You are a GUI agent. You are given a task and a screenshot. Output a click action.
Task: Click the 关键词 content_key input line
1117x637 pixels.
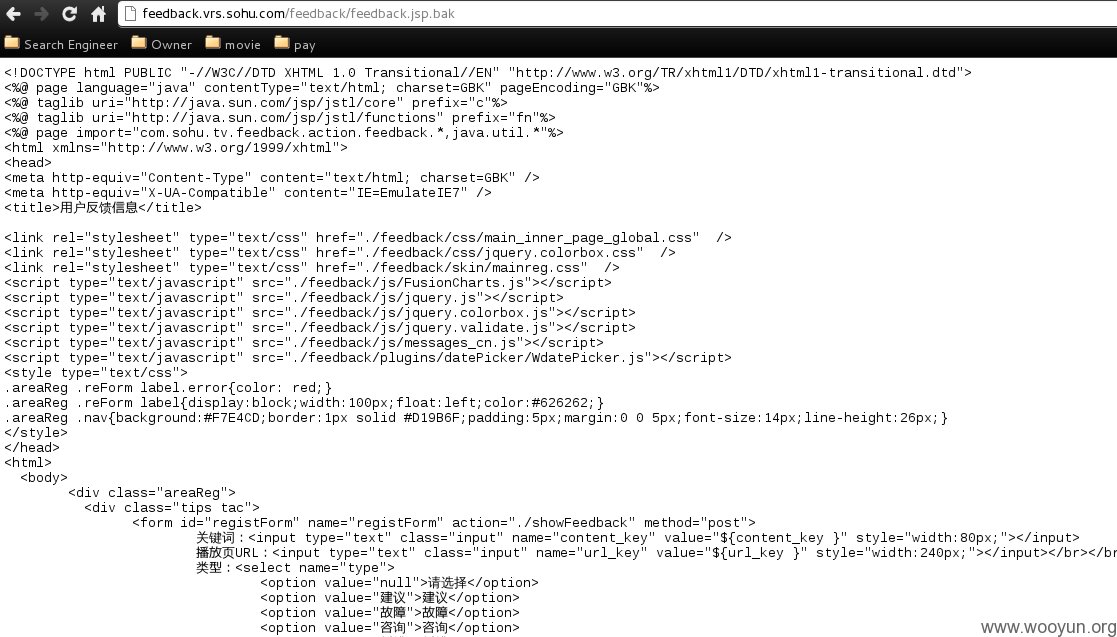pos(638,537)
